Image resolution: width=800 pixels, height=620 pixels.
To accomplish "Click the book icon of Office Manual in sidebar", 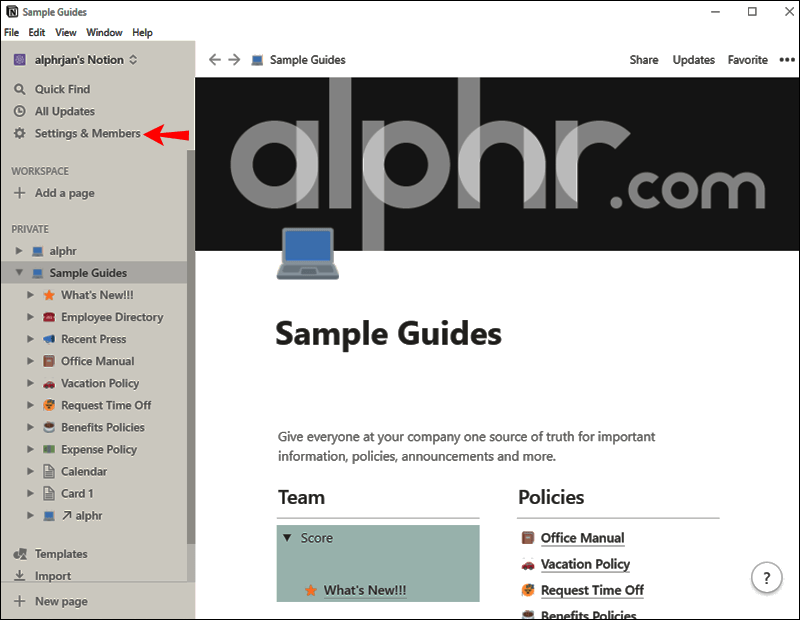I will click(49, 361).
